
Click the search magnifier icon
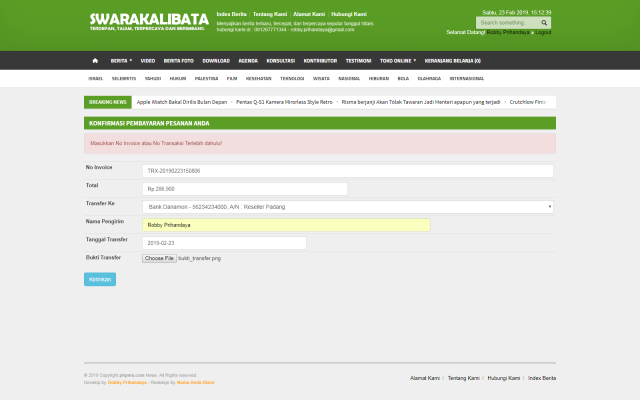[545, 22]
